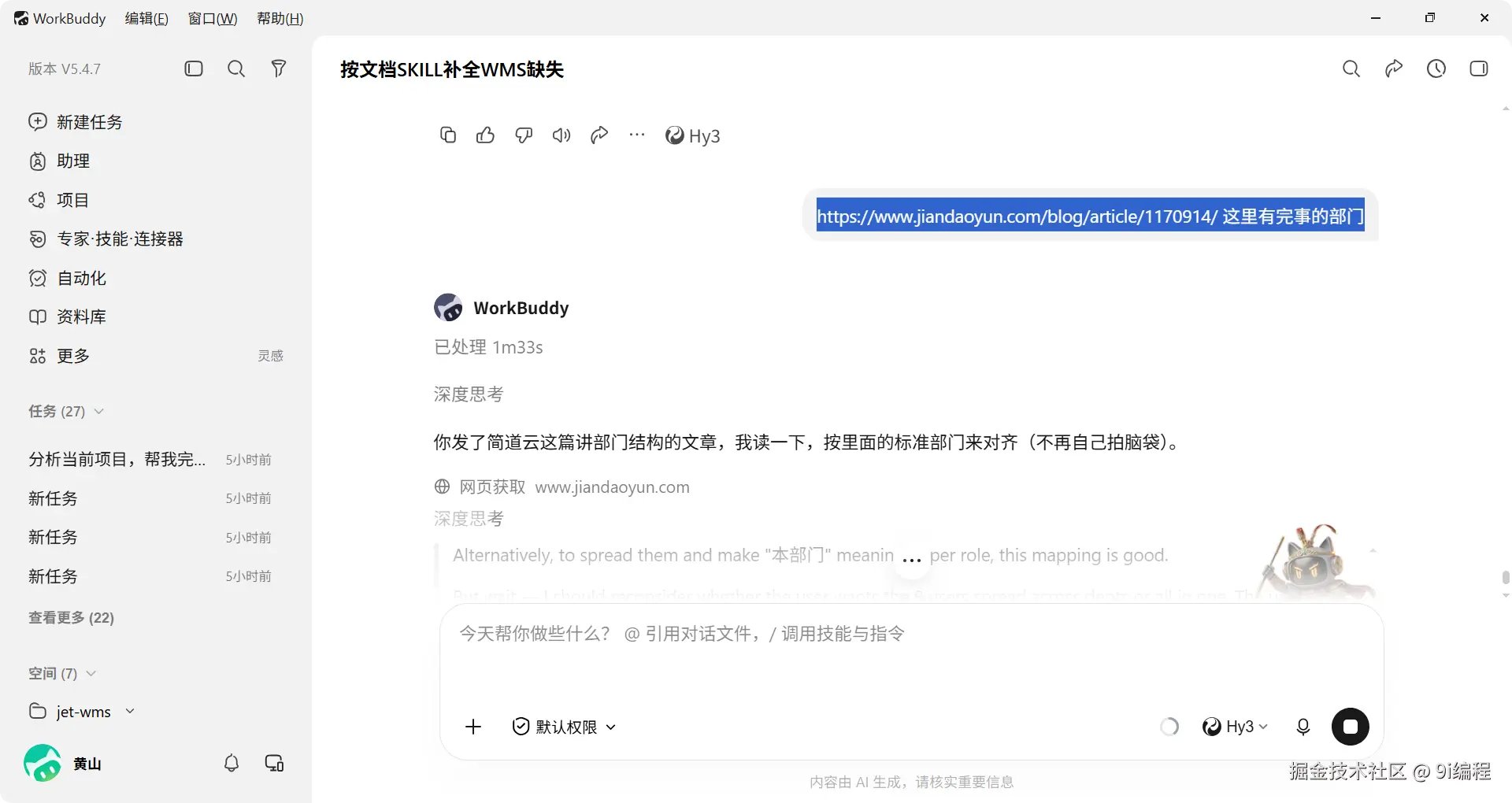Viewport: 1512px width, 803px height.
Task: Click the 灵感 inspiration label
Action: pos(270,356)
